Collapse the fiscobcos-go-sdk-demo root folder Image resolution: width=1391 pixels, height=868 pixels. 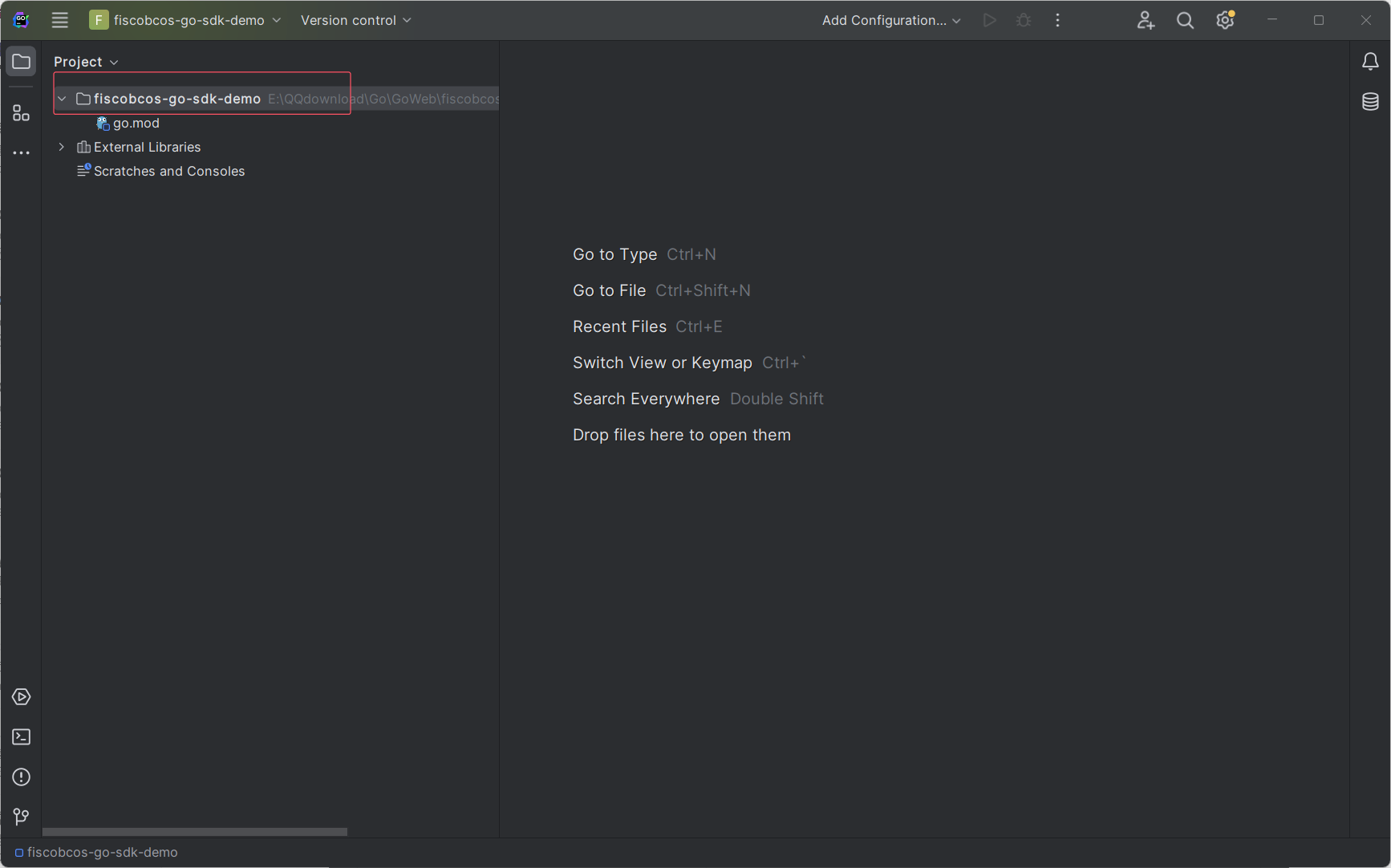(x=62, y=99)
